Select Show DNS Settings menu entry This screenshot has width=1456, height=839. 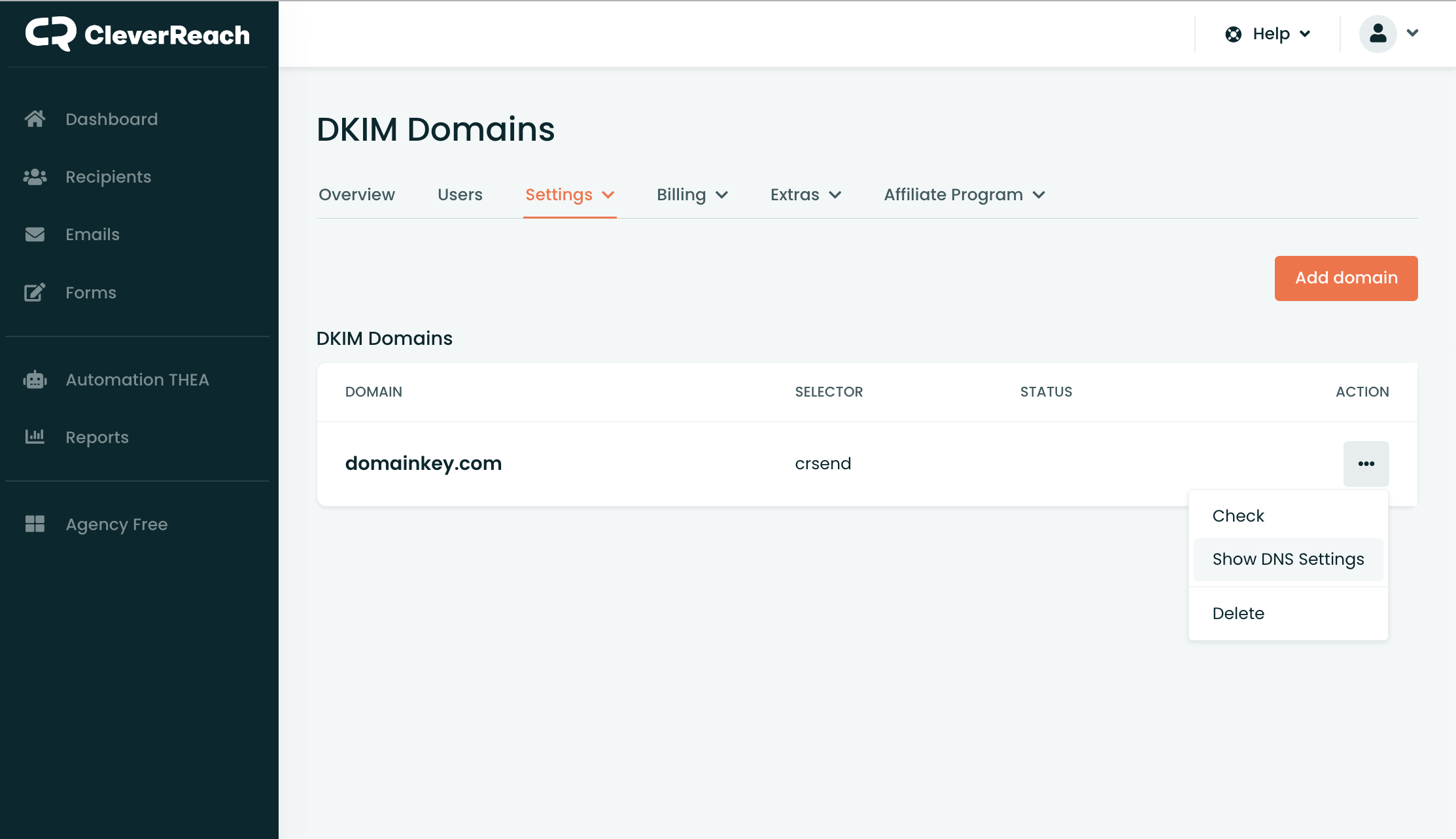1288,560
